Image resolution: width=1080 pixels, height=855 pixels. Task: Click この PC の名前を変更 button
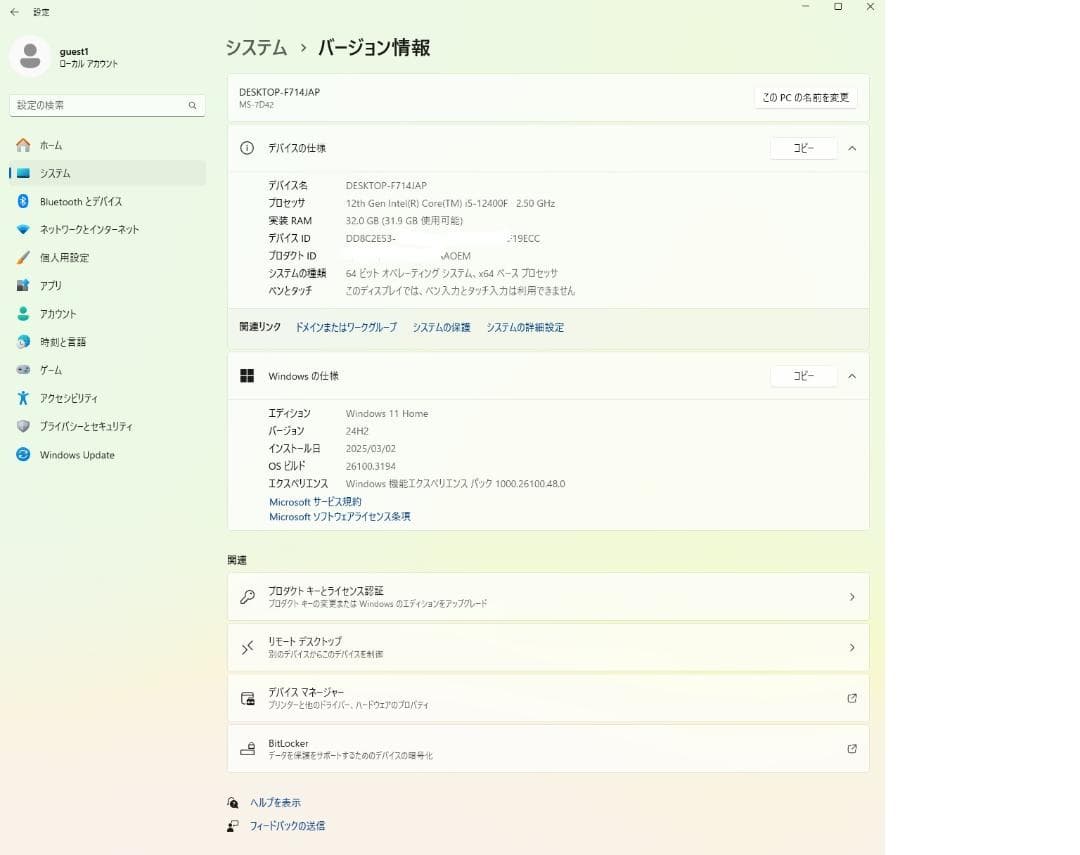805,97
